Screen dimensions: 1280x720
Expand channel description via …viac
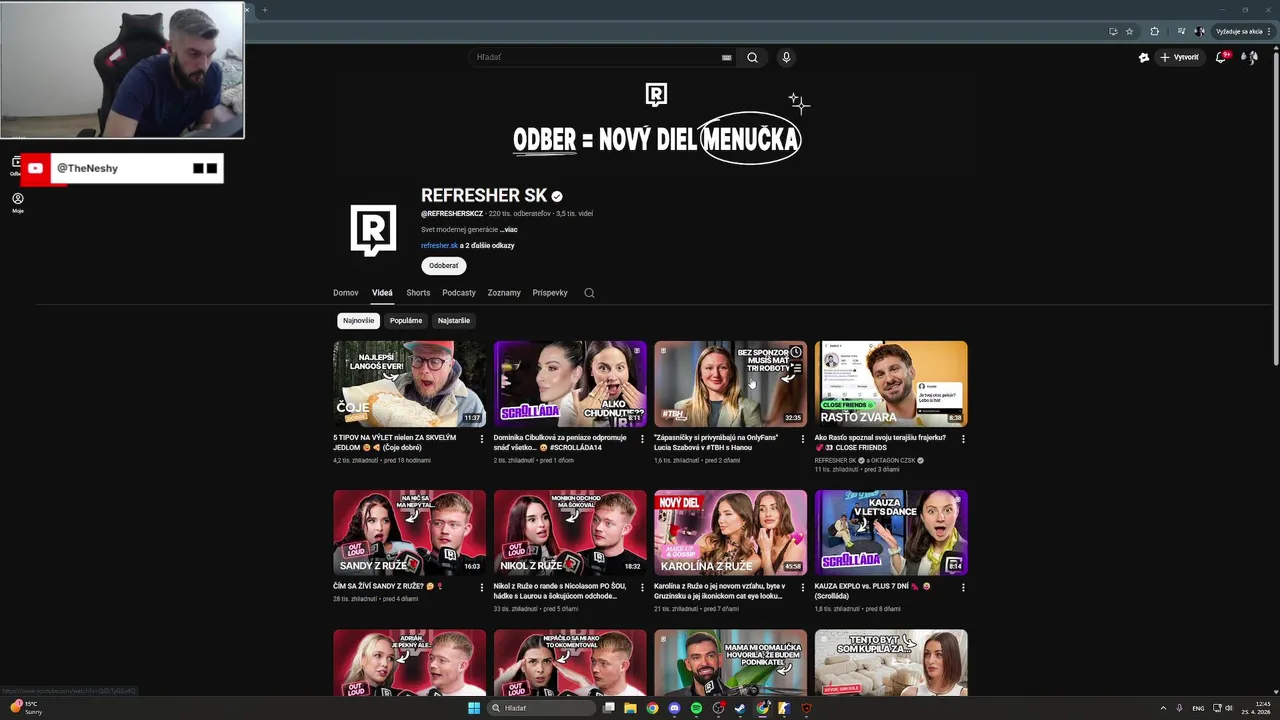(x=508, y=230)
